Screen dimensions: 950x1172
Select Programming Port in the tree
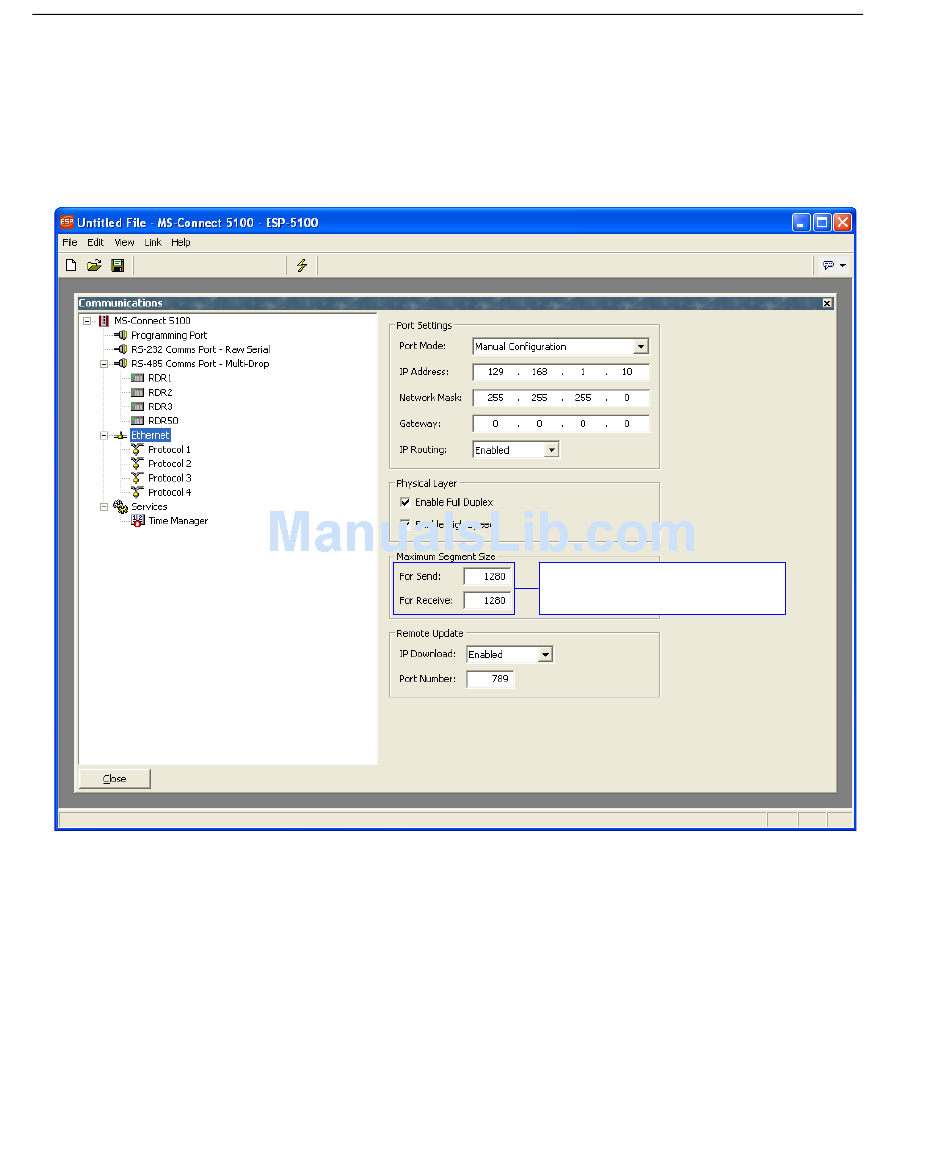coord(169,335)
